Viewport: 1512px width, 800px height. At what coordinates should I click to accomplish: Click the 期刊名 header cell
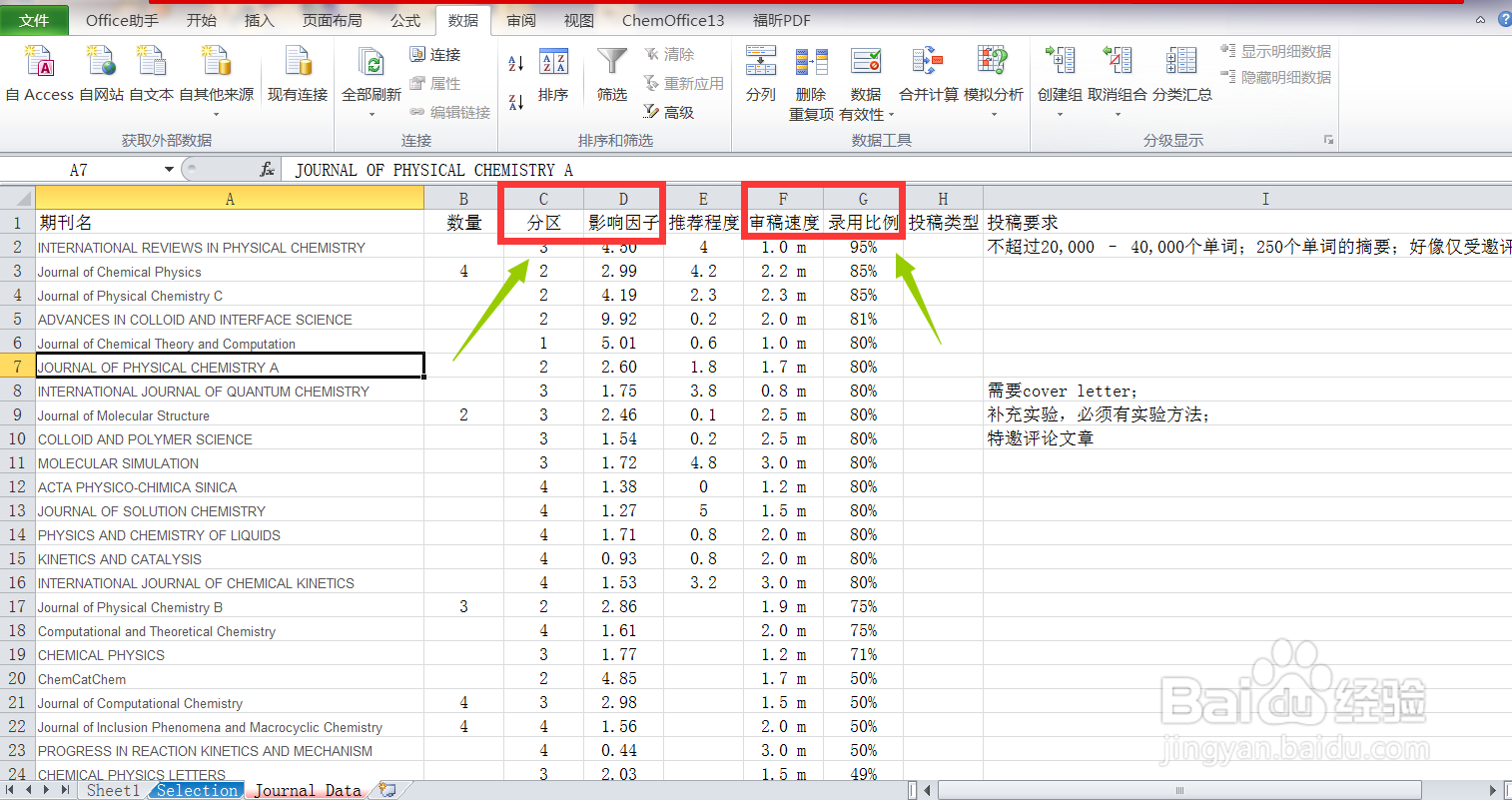tap(230, 223)
